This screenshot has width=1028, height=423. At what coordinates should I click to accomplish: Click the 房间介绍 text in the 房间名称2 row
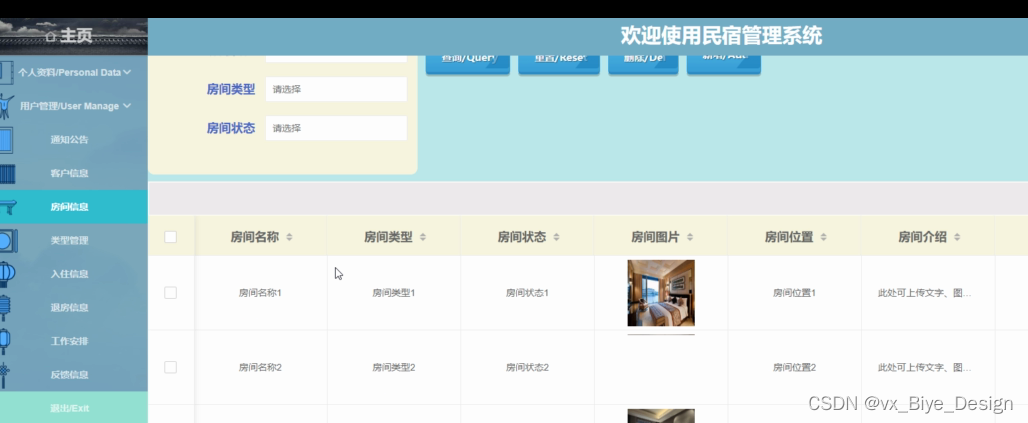coord(924,368)
